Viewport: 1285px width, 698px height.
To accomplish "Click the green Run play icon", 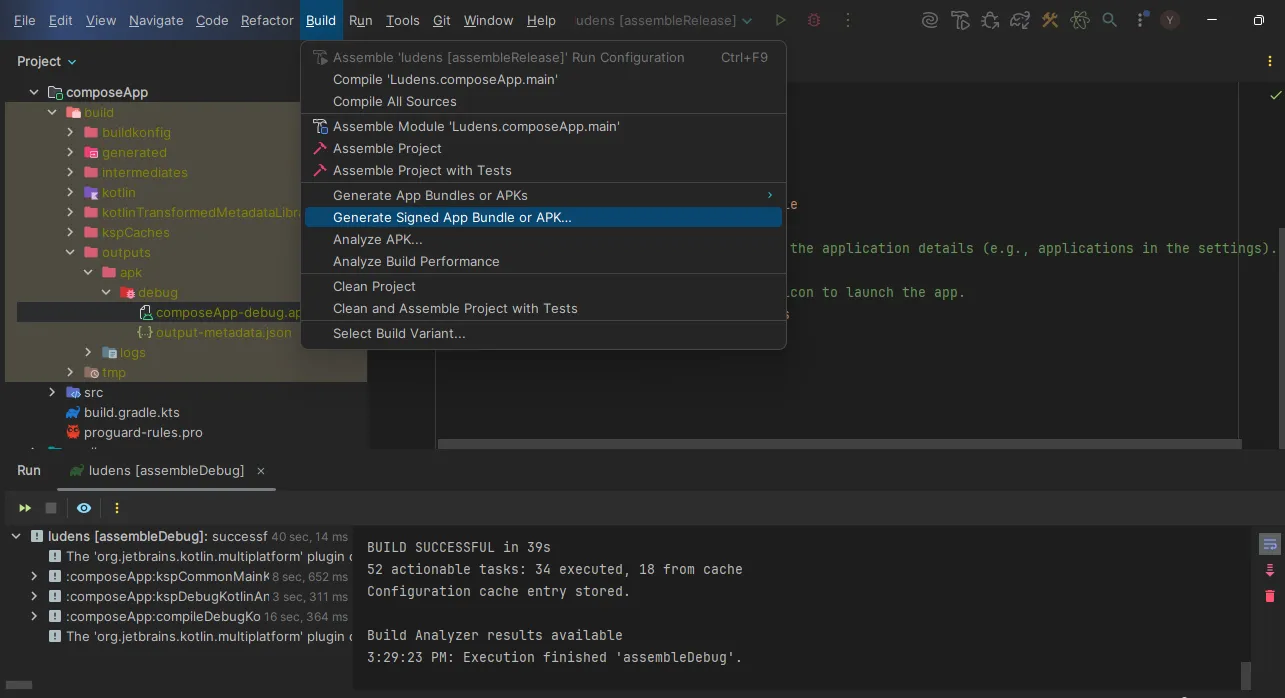I will pos(781,20).
